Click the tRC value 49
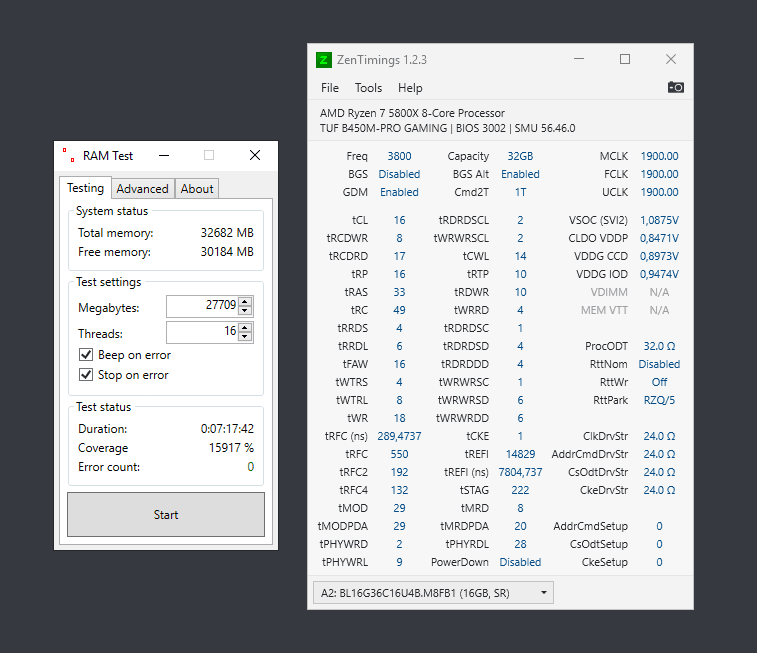Image resolution: width=757 pixels, height=653 pixels. coord(399,310)
